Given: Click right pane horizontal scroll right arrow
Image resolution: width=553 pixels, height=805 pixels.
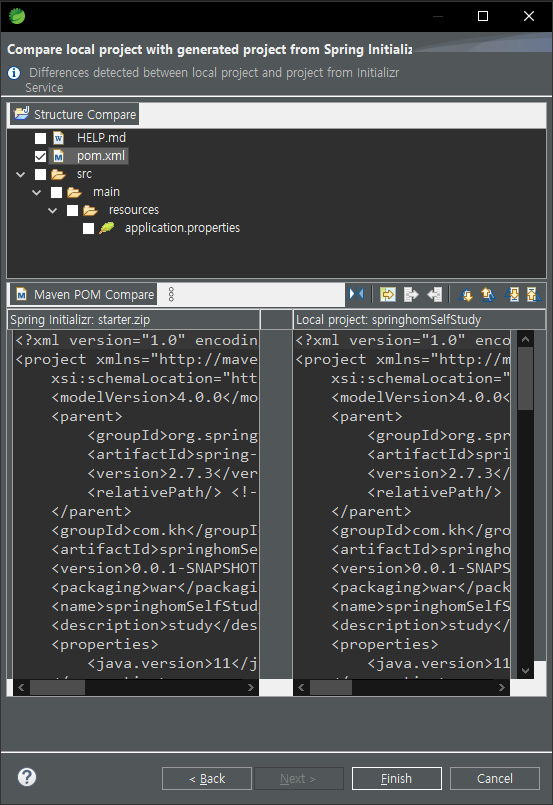Looking at the screenshot, I should coord(502,687).
